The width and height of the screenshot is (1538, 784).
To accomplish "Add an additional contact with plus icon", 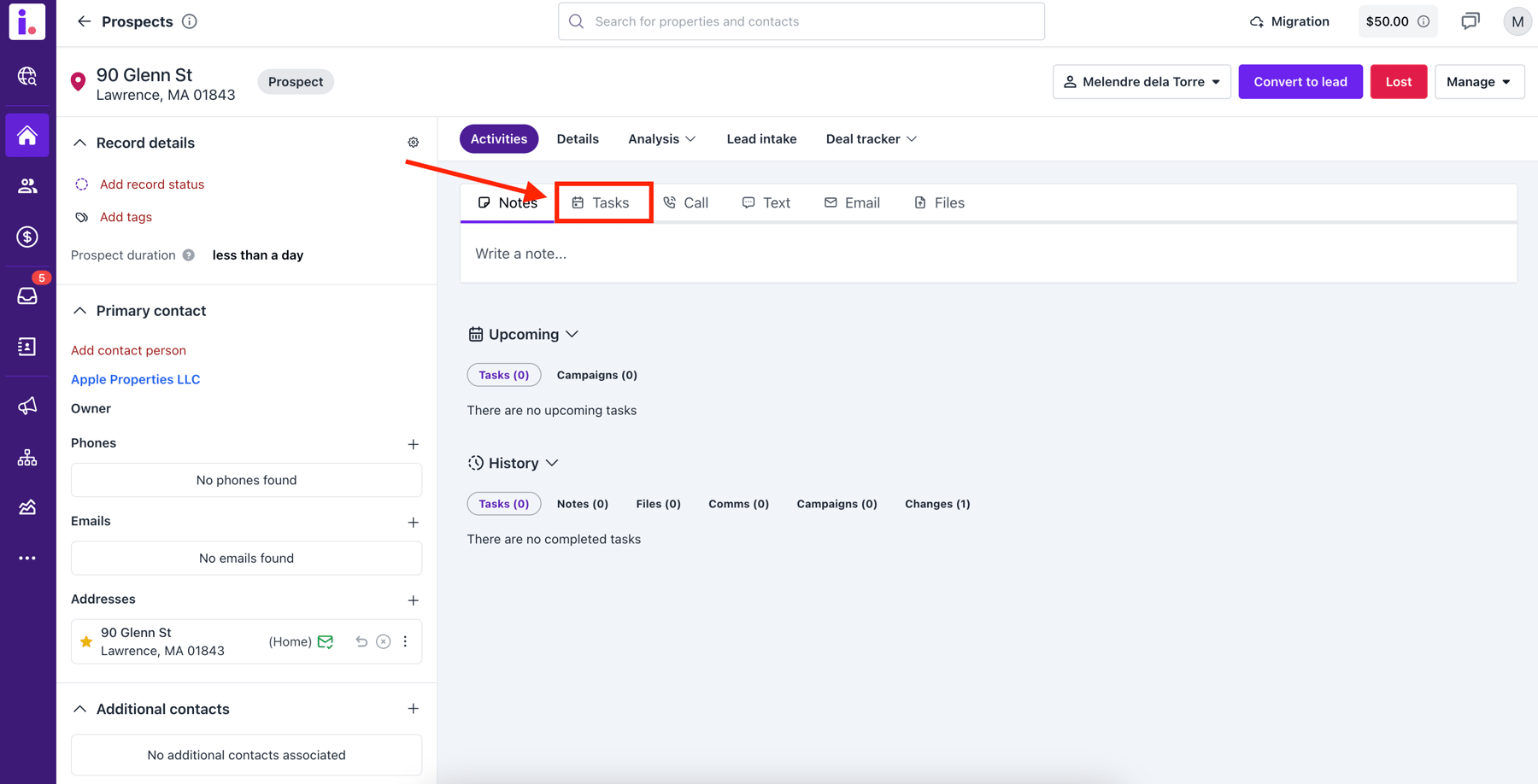I will pyautogui.click(x=414, y=709).
